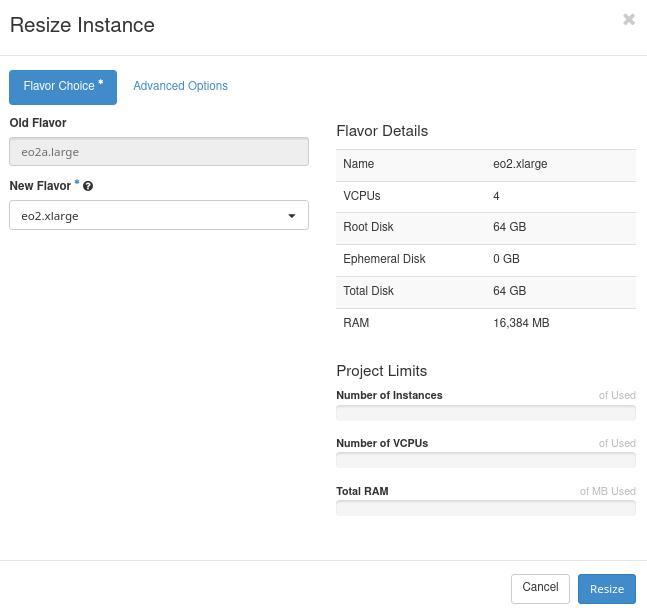Viewport: 647px width, 614px height.
Task: Click the eo2.xlarge name value in details
Action: pyautogui.click(x=520, y=164)
